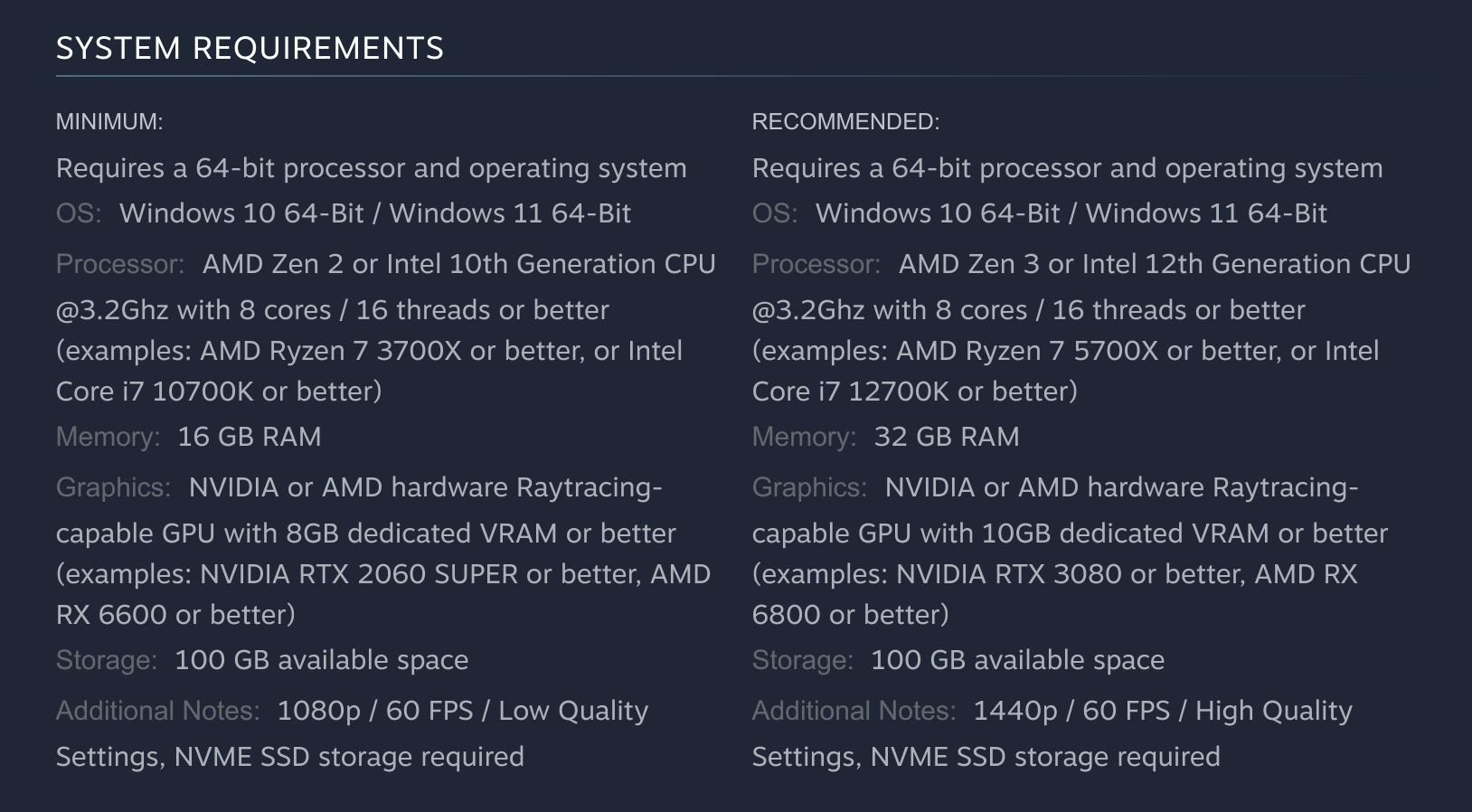Screen dimensions: 1472x812
Task: Click the minimum Graphics label
Action: (113, 487)
